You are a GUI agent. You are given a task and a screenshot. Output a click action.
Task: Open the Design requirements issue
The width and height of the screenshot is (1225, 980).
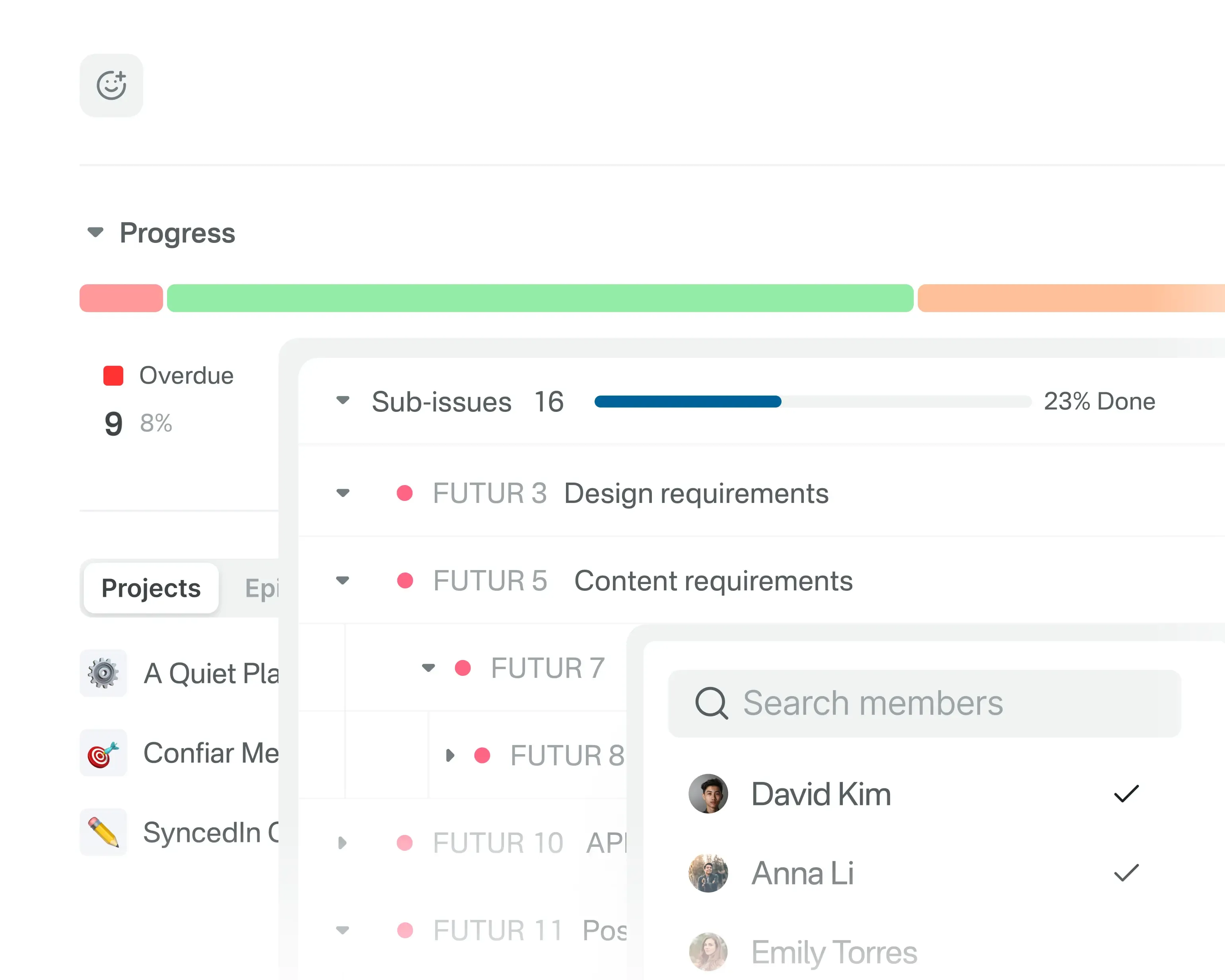(x=696, y=493)
